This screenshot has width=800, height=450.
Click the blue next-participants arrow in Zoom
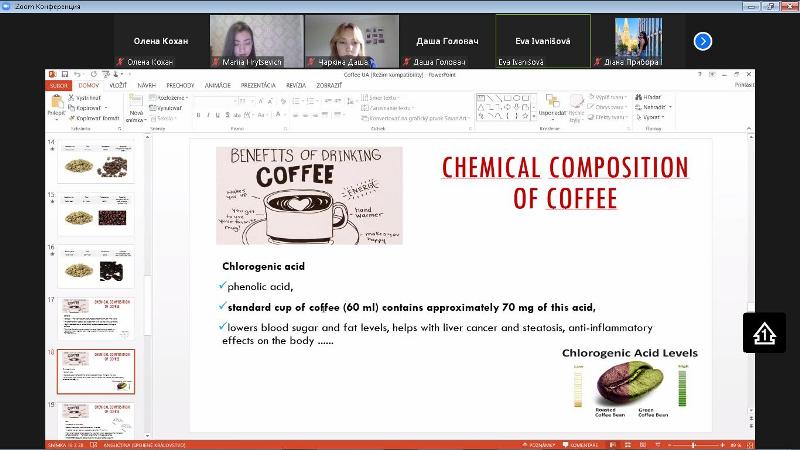(703, 41)
